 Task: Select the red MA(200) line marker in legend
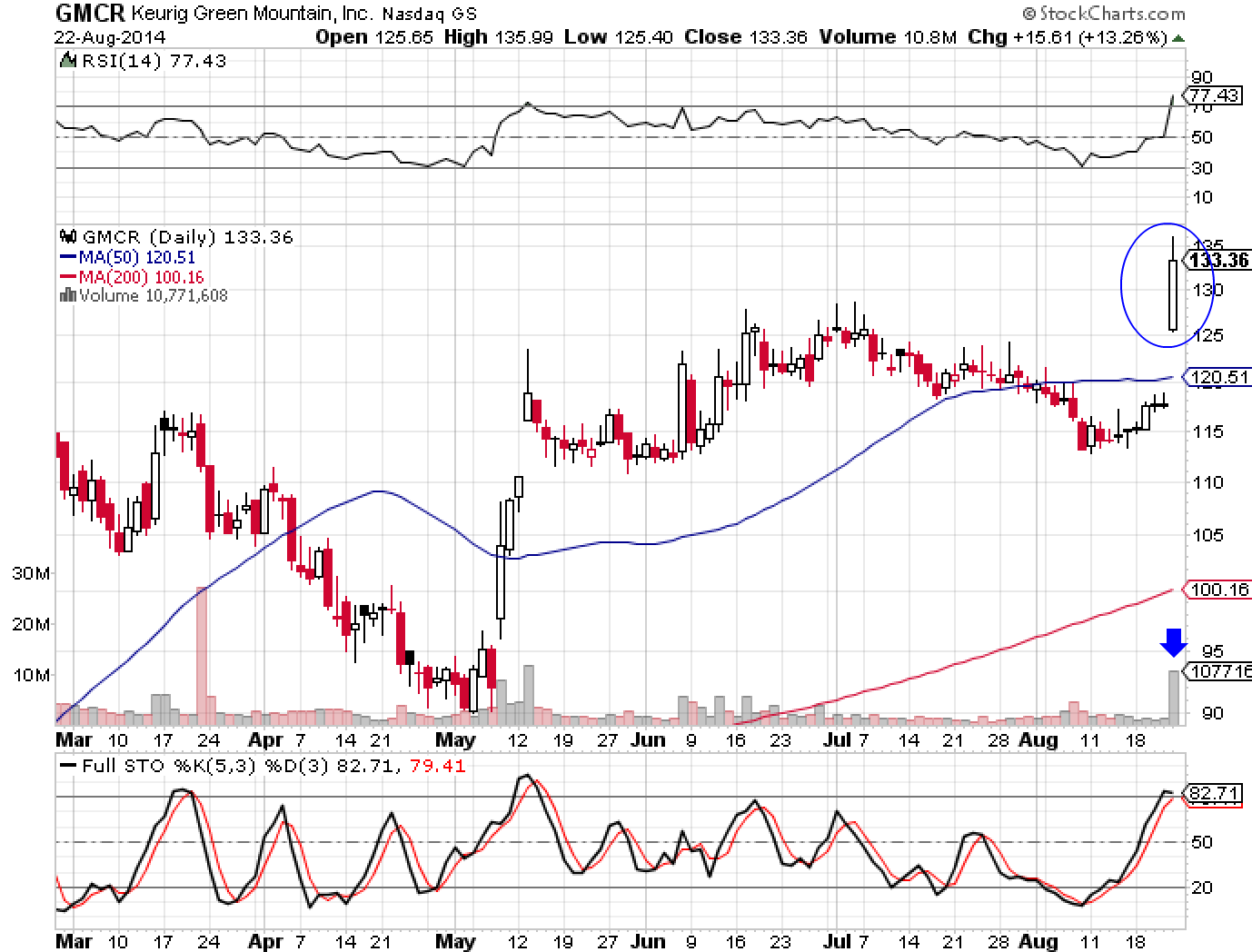pyautogui.click(x=68, y=277)
